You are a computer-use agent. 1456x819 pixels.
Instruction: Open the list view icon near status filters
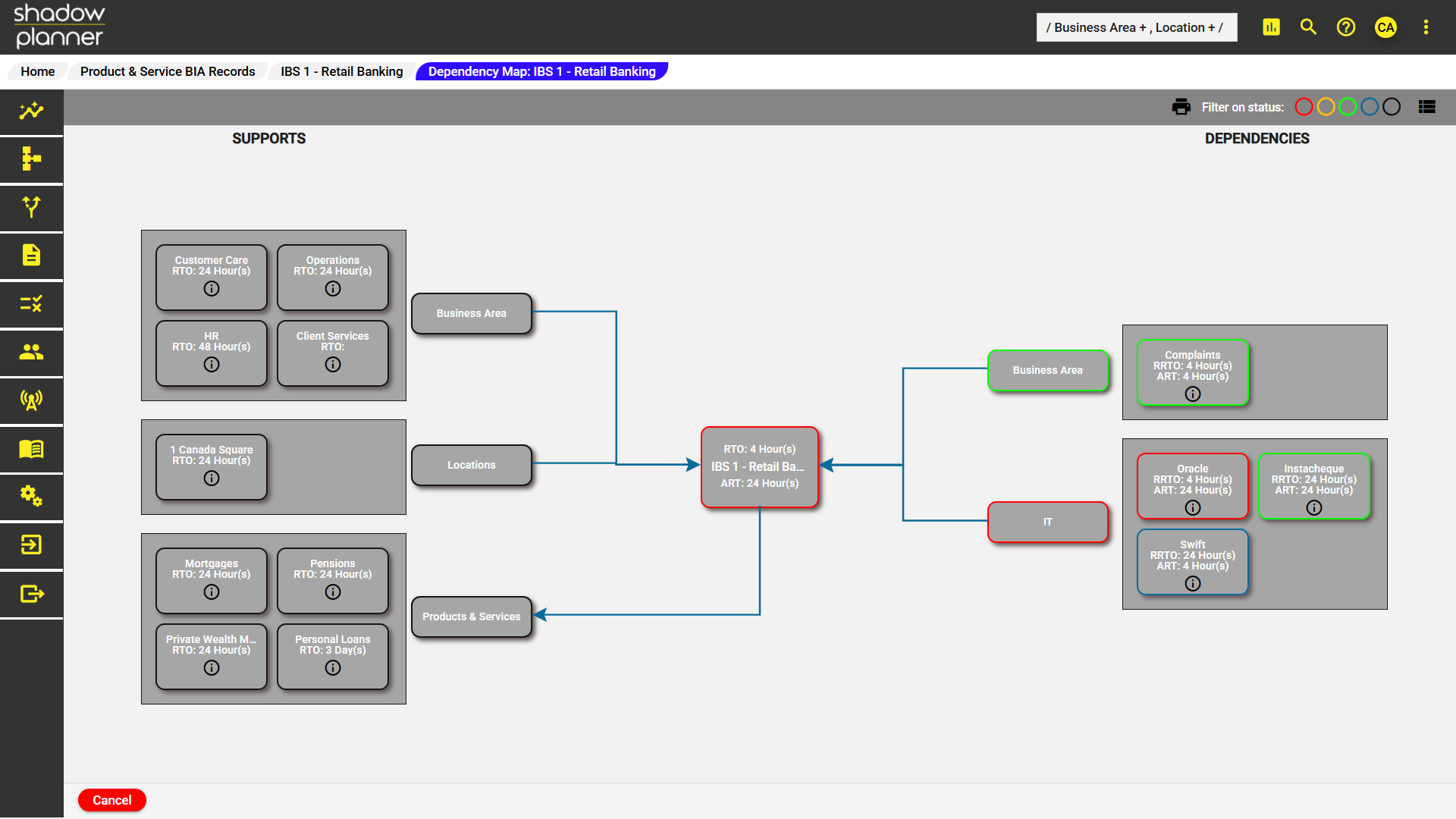1427,107
